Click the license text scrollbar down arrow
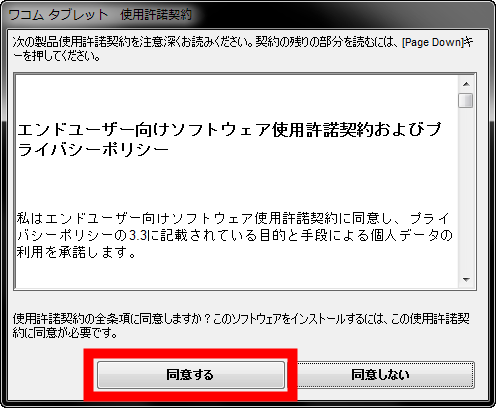Screen dimensions: 496x408 coord(466,280)
